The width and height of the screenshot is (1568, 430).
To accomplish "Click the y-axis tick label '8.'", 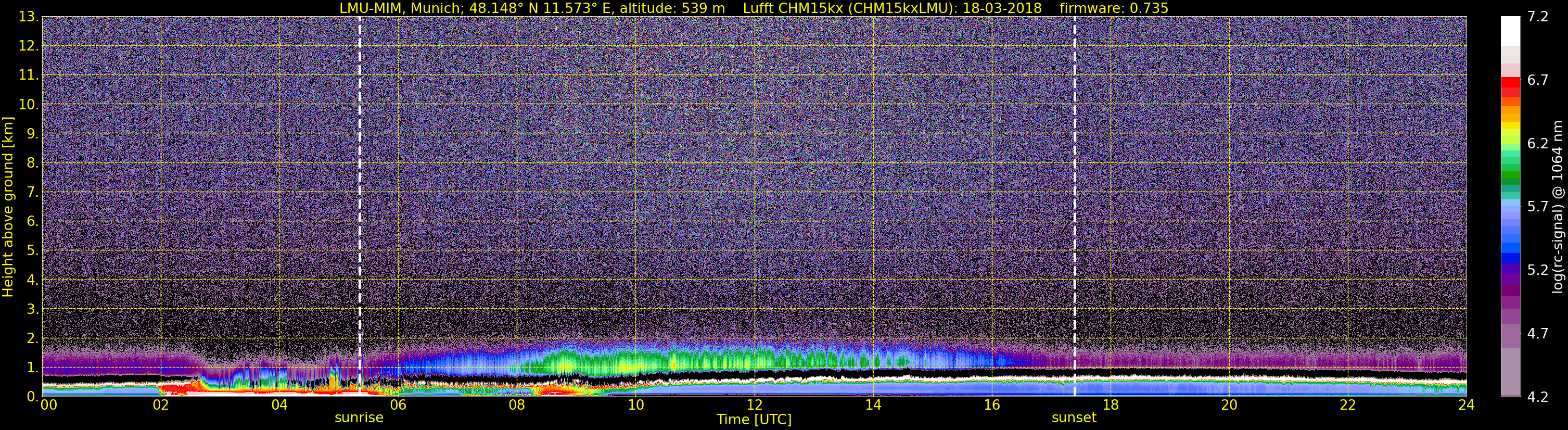I will click(x=33, y=163).
